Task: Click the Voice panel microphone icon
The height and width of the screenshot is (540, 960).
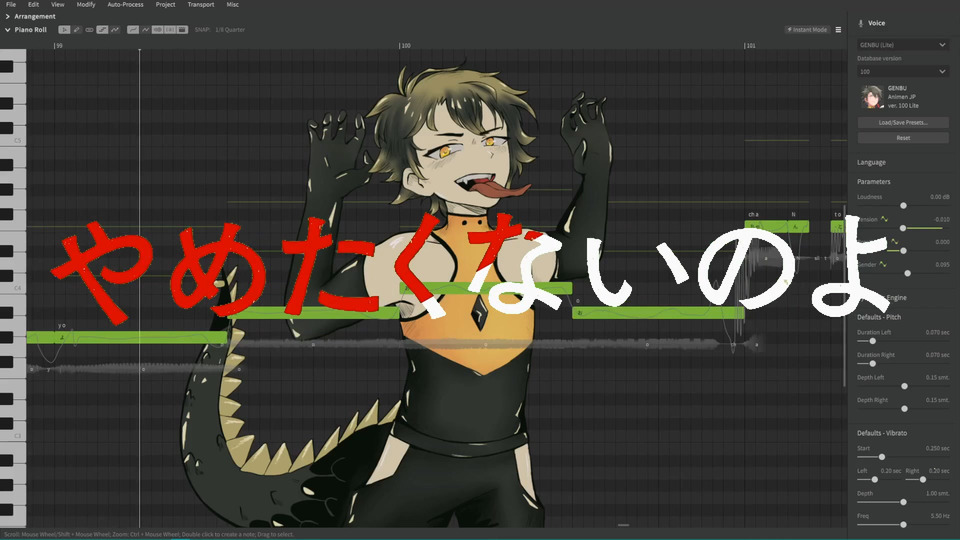Action: click(861, 23)
